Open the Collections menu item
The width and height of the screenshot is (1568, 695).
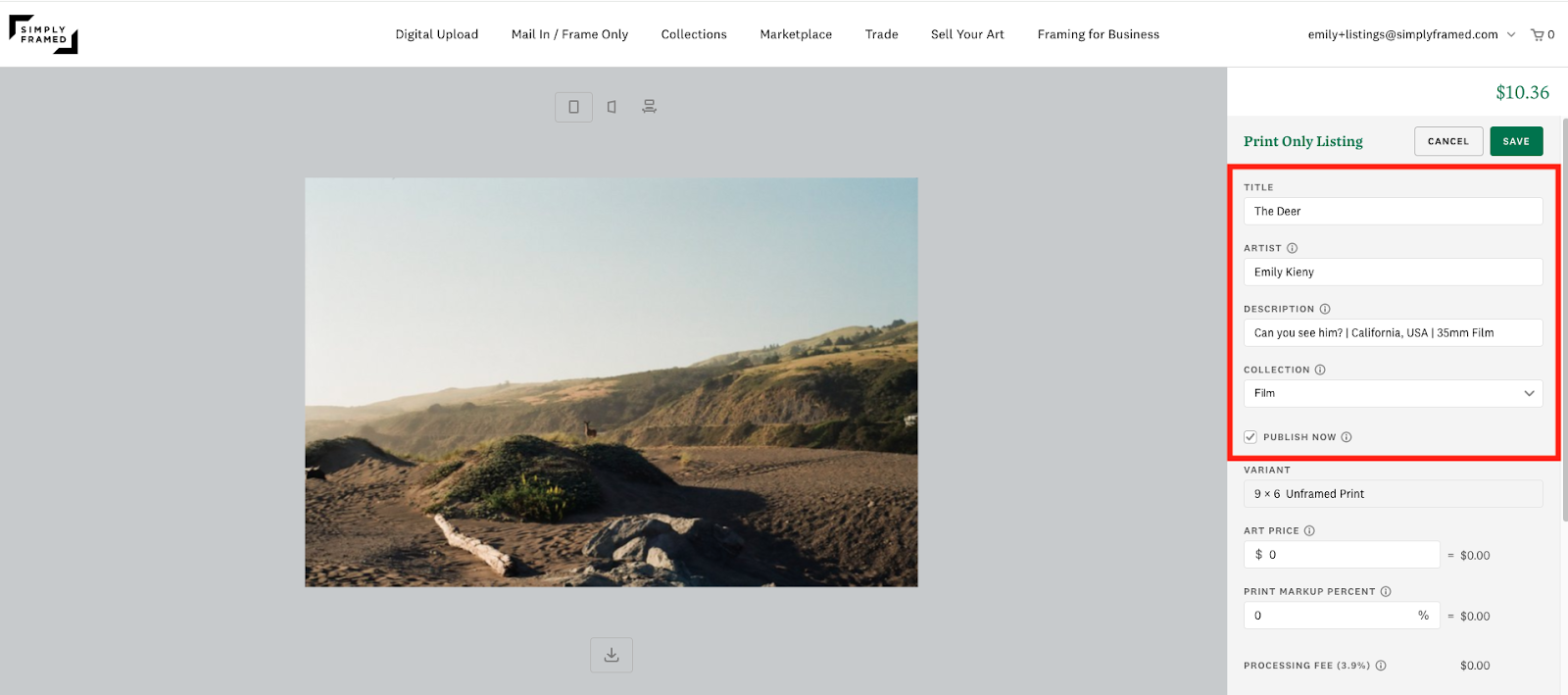click(x=694, y=34)
